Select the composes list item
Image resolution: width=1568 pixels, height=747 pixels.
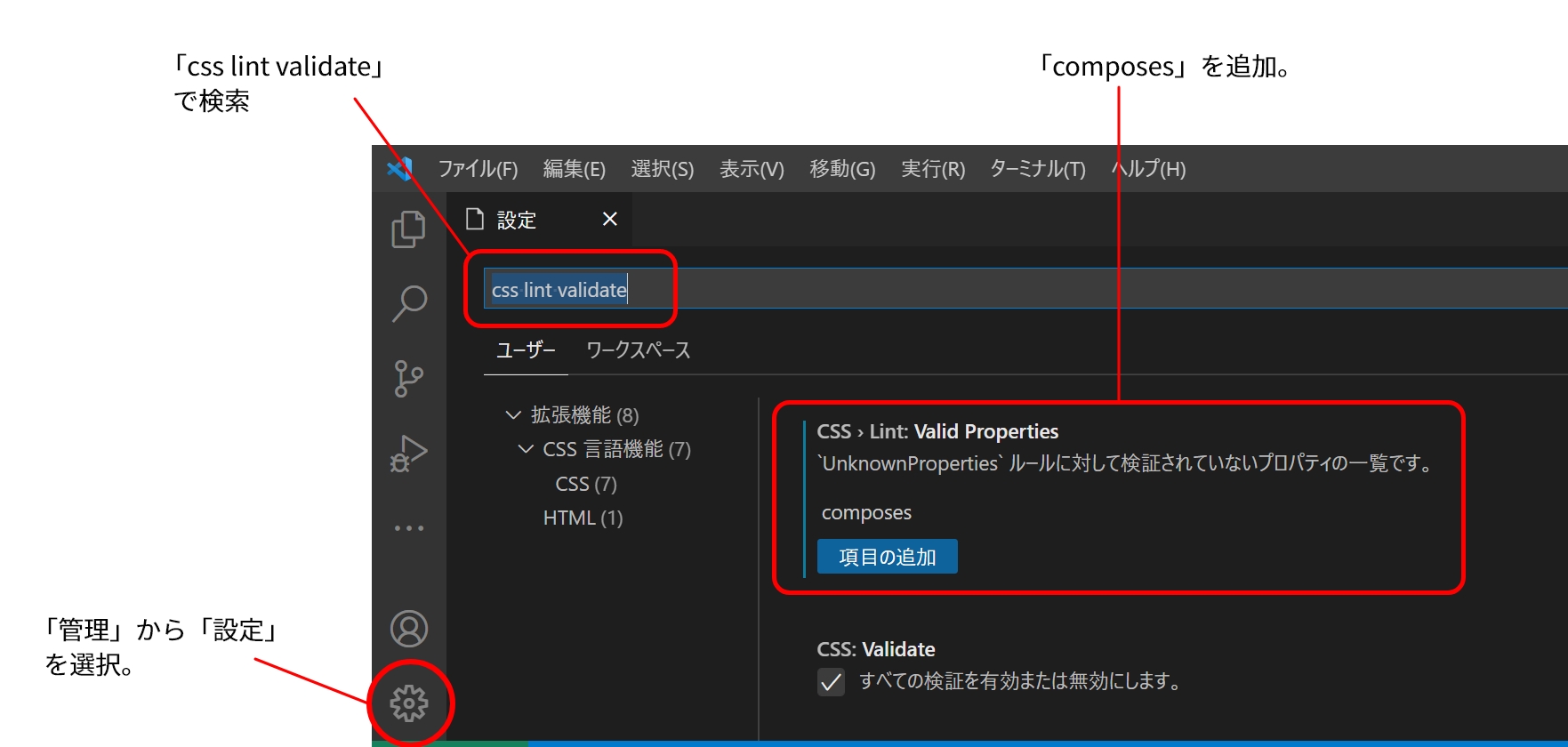click(x=866, y=513)
